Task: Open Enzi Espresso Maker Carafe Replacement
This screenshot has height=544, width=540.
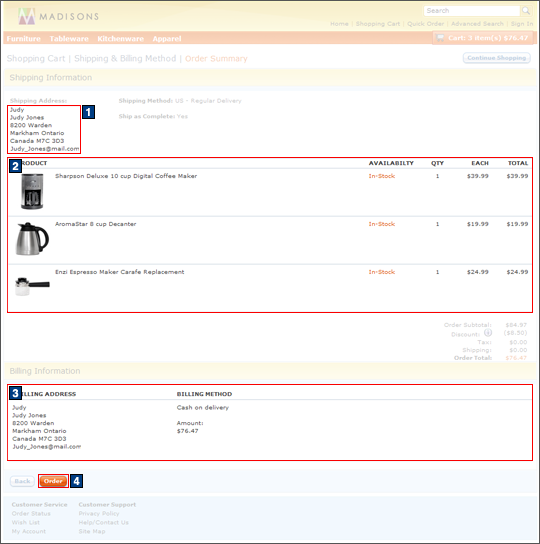Action: [119, 272]
